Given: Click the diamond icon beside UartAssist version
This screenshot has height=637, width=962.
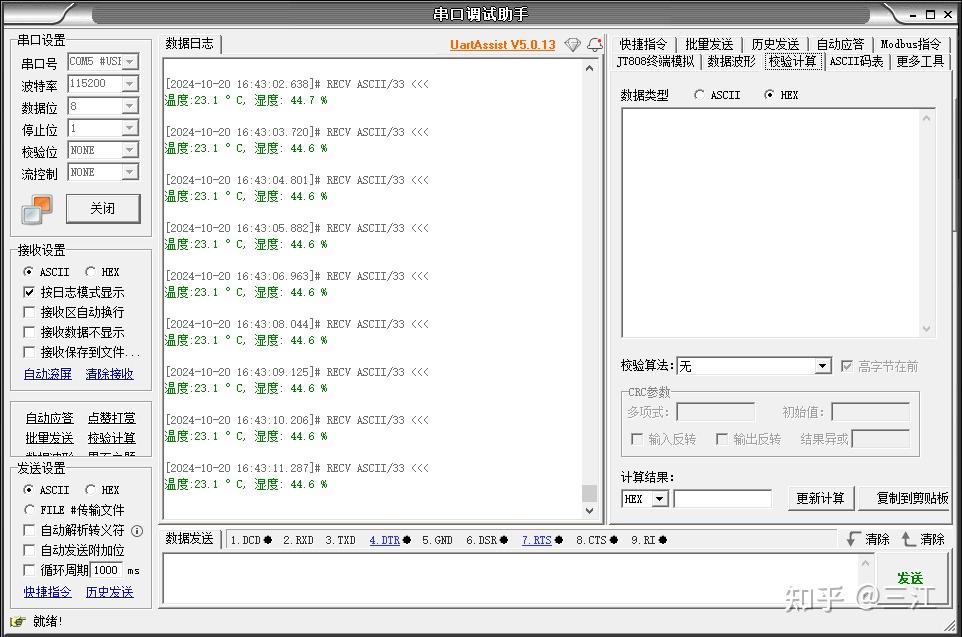Looking at the screenshot, I should click(572, 45).
